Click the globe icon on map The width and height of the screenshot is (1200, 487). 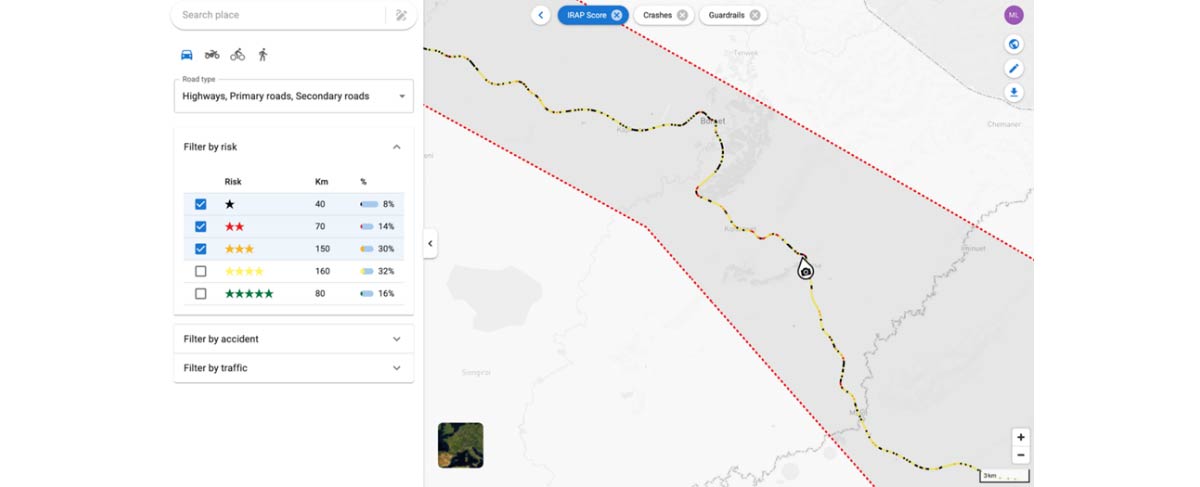[x=1014, y=44]
